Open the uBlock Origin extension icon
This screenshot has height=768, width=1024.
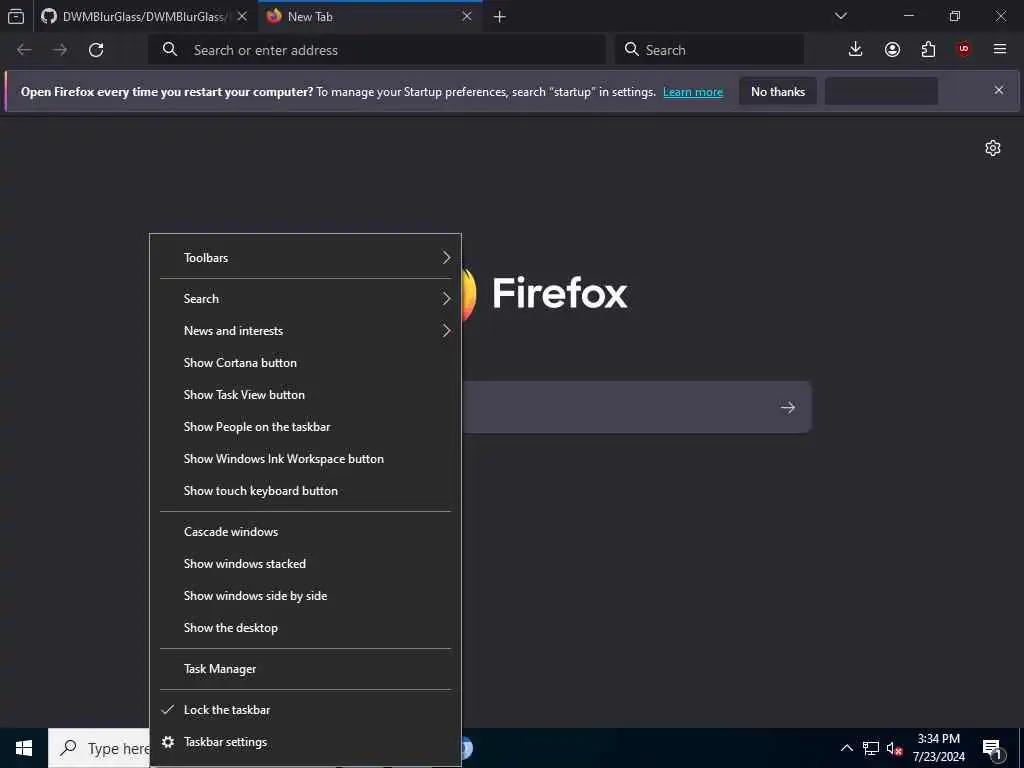(x=964, y=49)
